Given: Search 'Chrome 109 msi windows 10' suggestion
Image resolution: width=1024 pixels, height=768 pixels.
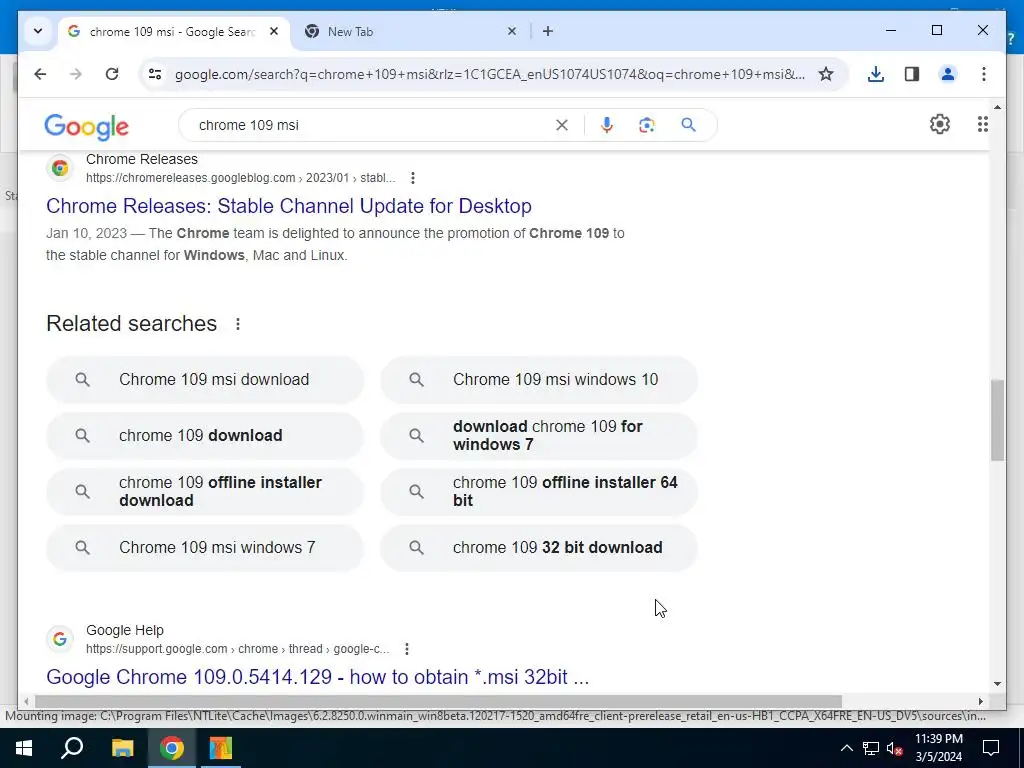Looking at the screenshot, I should [x=539, y=379].
